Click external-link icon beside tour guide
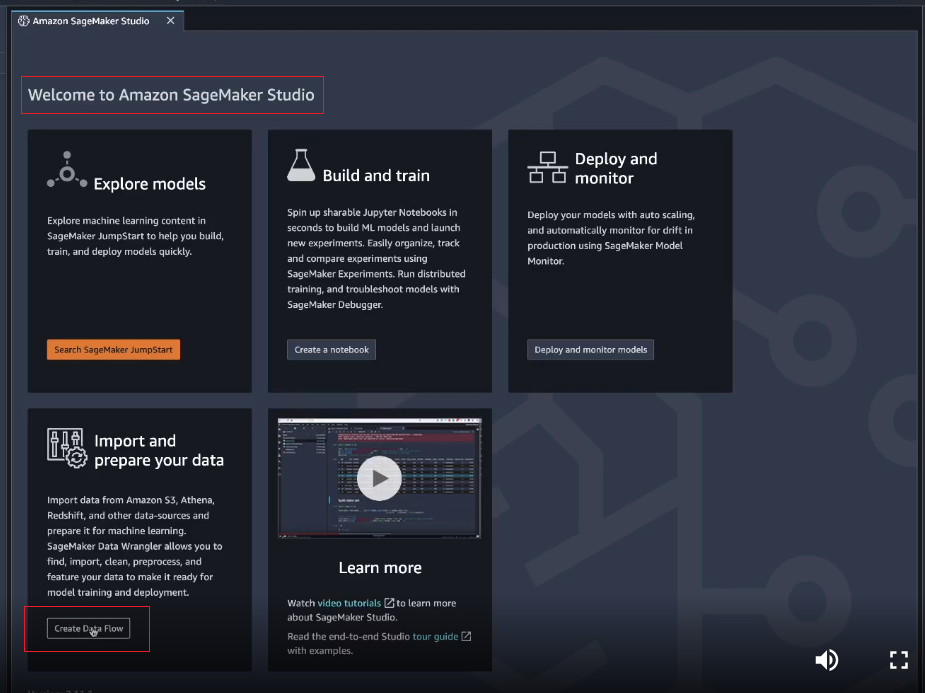 pyautogui.click(x=466, y=636)
